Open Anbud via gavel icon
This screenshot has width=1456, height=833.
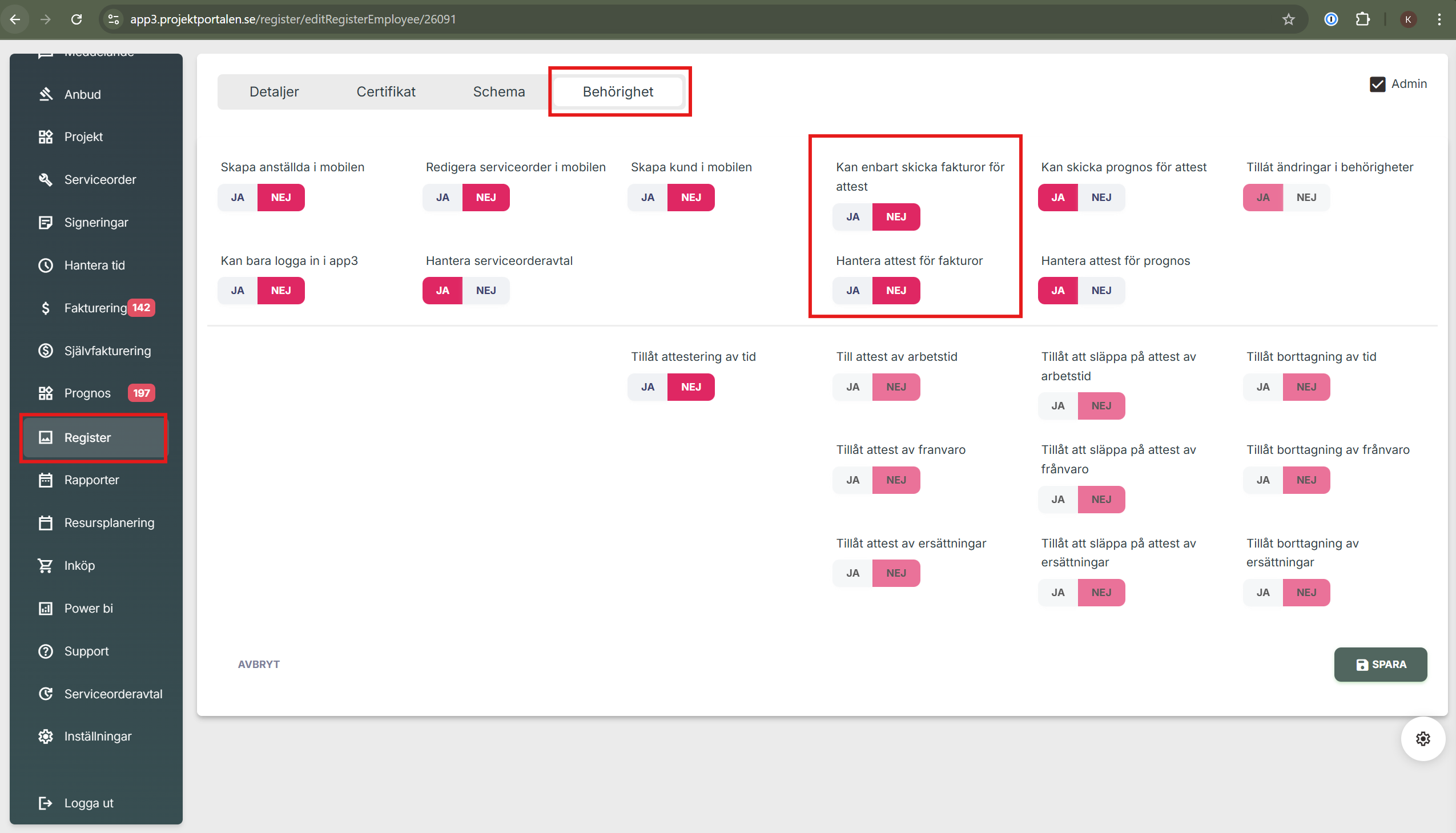(46, 94)
